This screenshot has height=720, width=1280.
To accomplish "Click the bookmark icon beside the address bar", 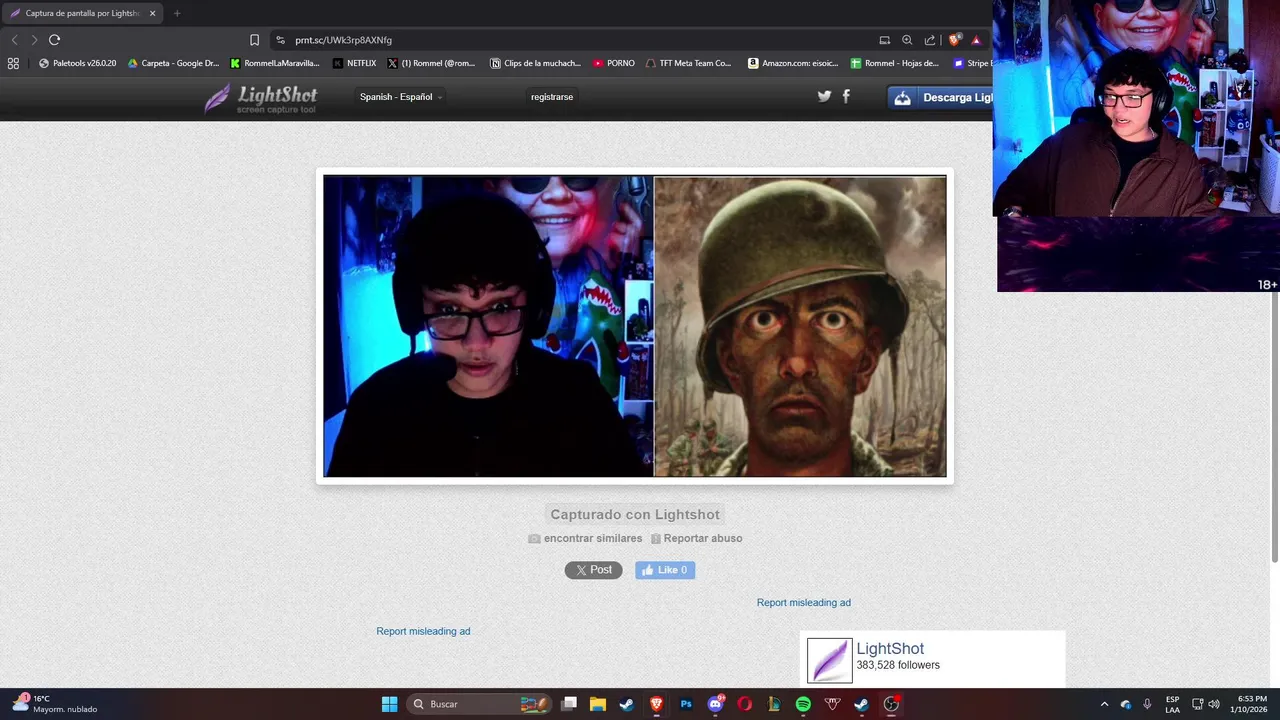I will click(x=254, y=40).
